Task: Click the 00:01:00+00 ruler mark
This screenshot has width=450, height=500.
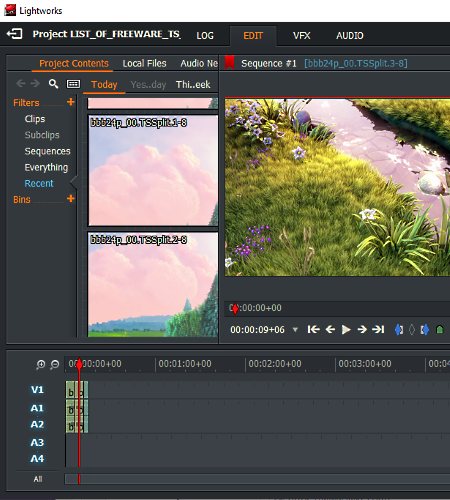Action: [185, 364]
